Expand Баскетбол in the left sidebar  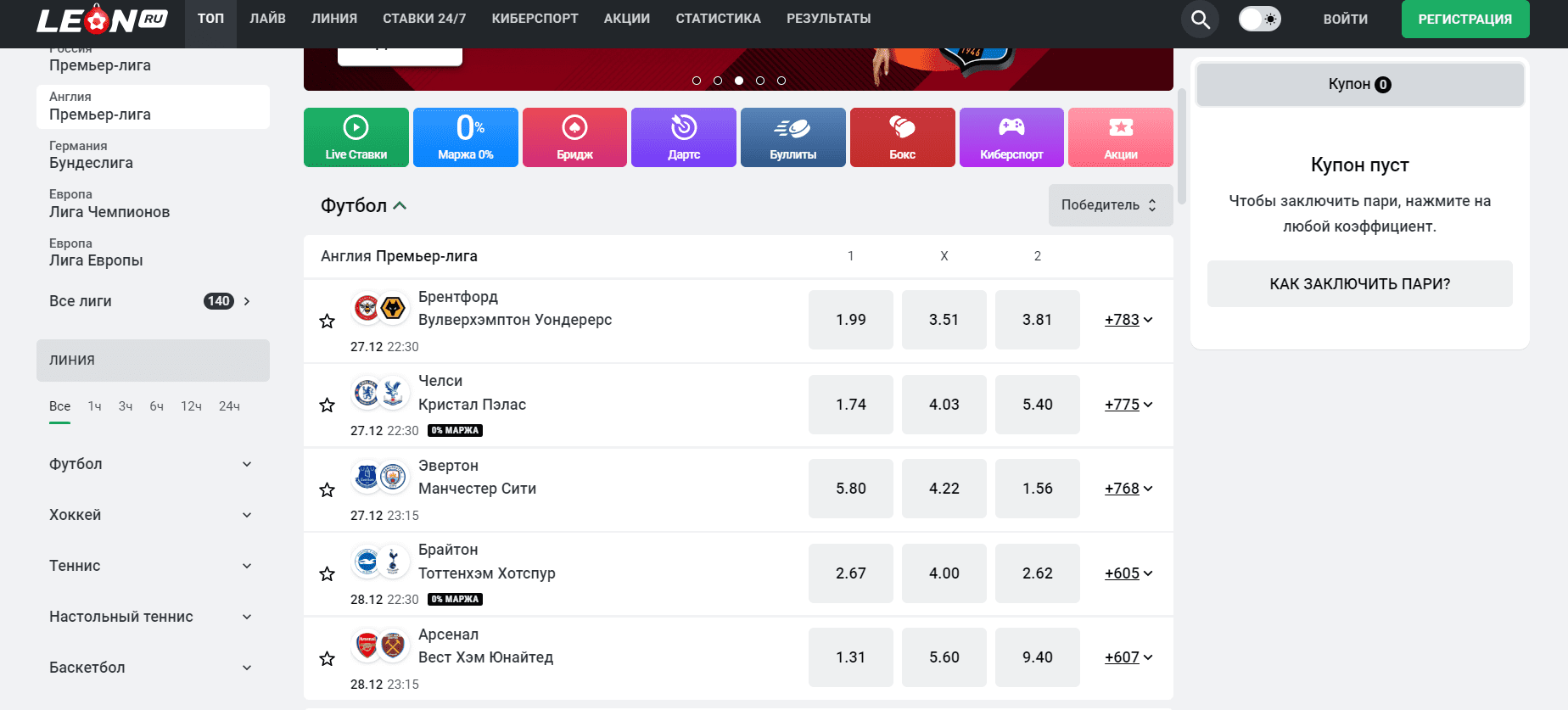click(151, 668)
